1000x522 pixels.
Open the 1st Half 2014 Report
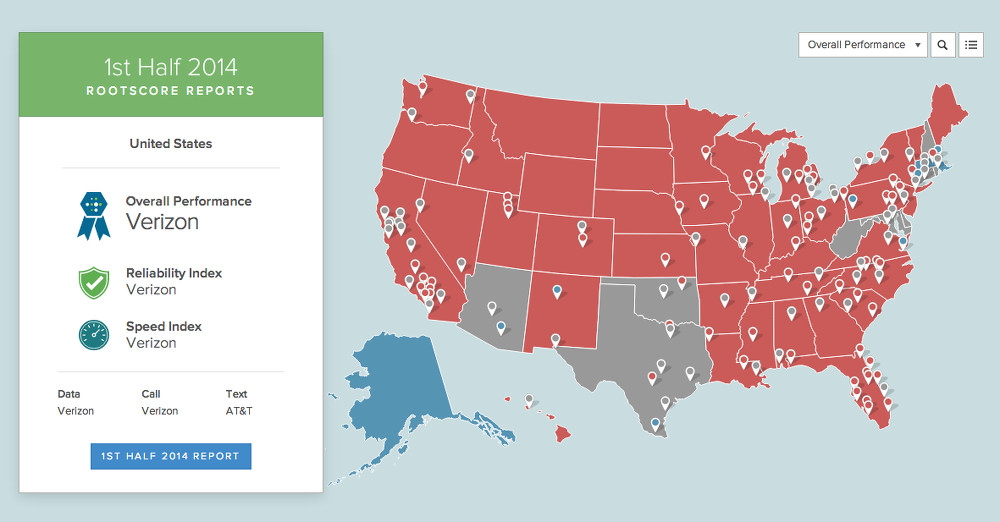(171, 456)
